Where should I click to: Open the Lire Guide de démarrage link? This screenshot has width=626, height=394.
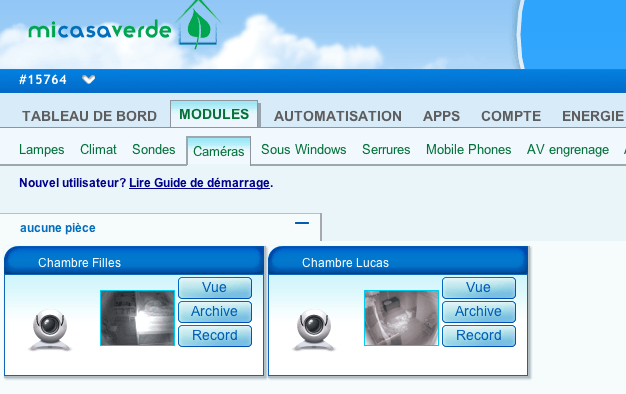point(199,183)
